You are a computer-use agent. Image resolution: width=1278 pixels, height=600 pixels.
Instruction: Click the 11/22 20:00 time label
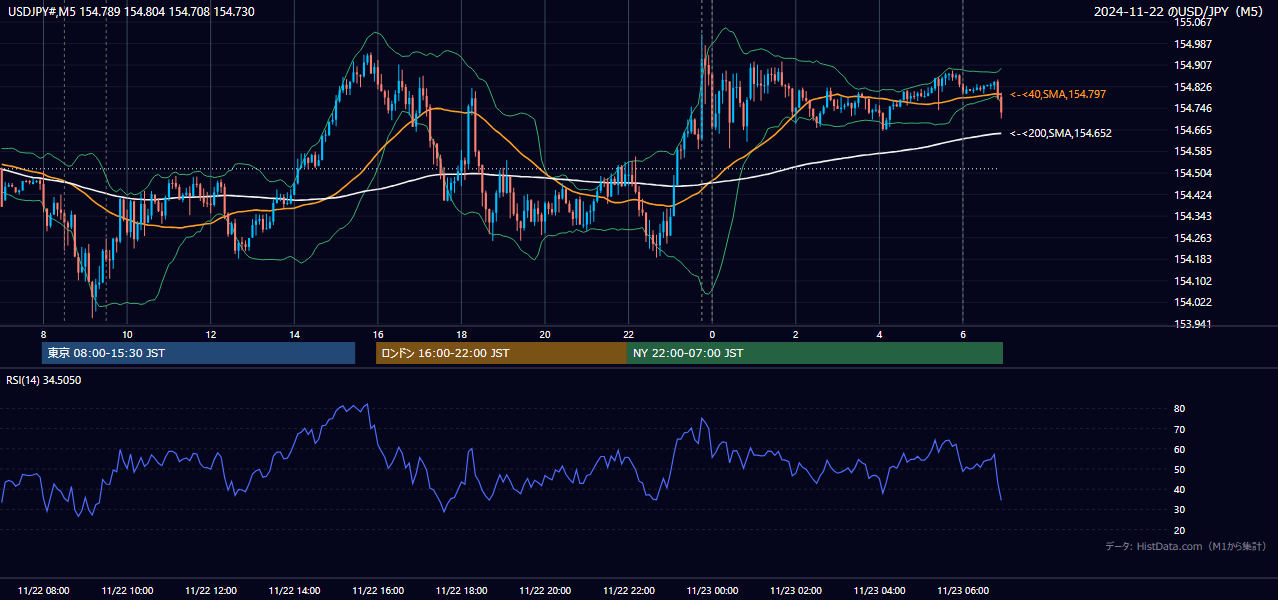(545, 591)
